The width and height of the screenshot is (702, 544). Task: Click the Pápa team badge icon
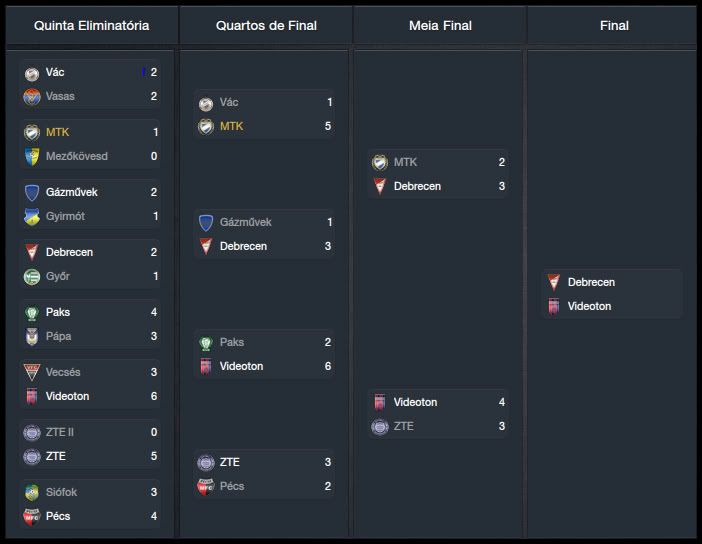[32, 337]
